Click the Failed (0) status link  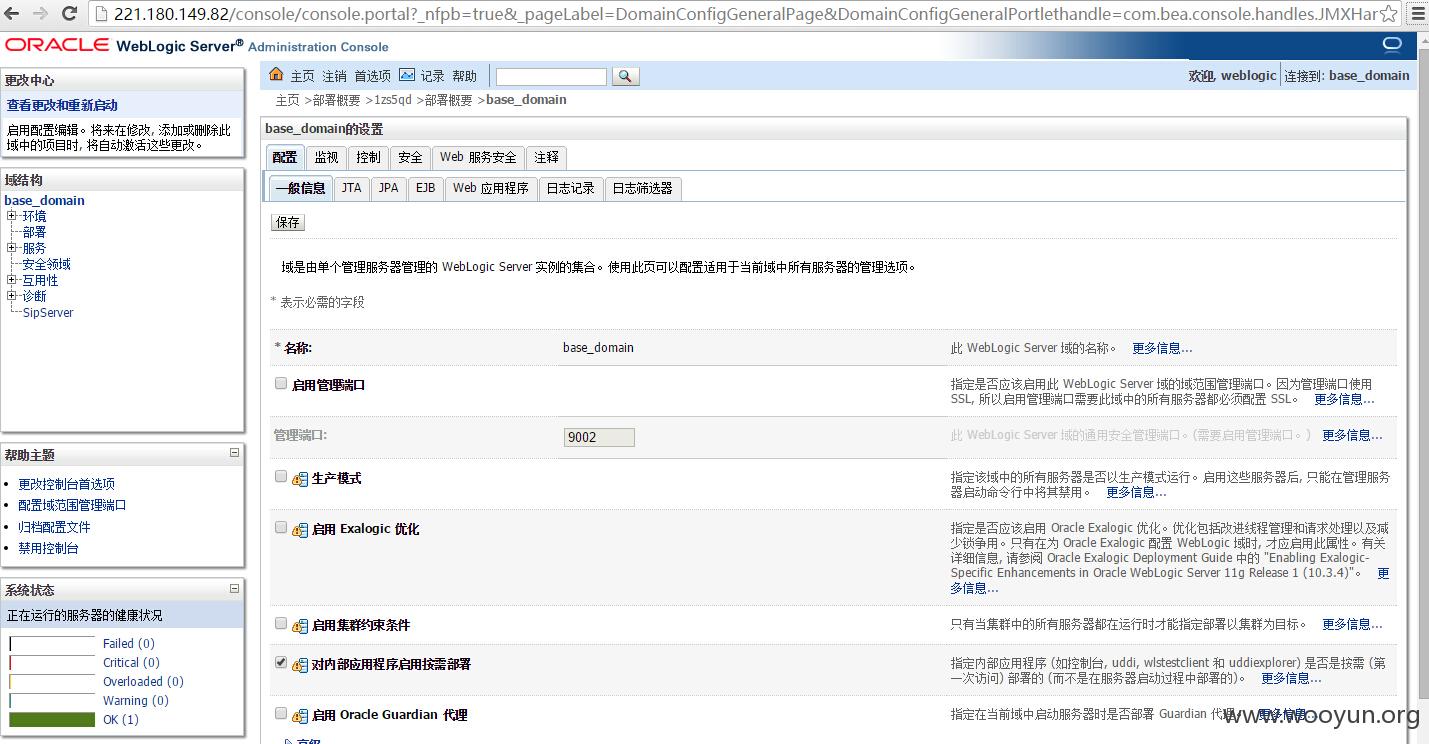coord(129,643)
